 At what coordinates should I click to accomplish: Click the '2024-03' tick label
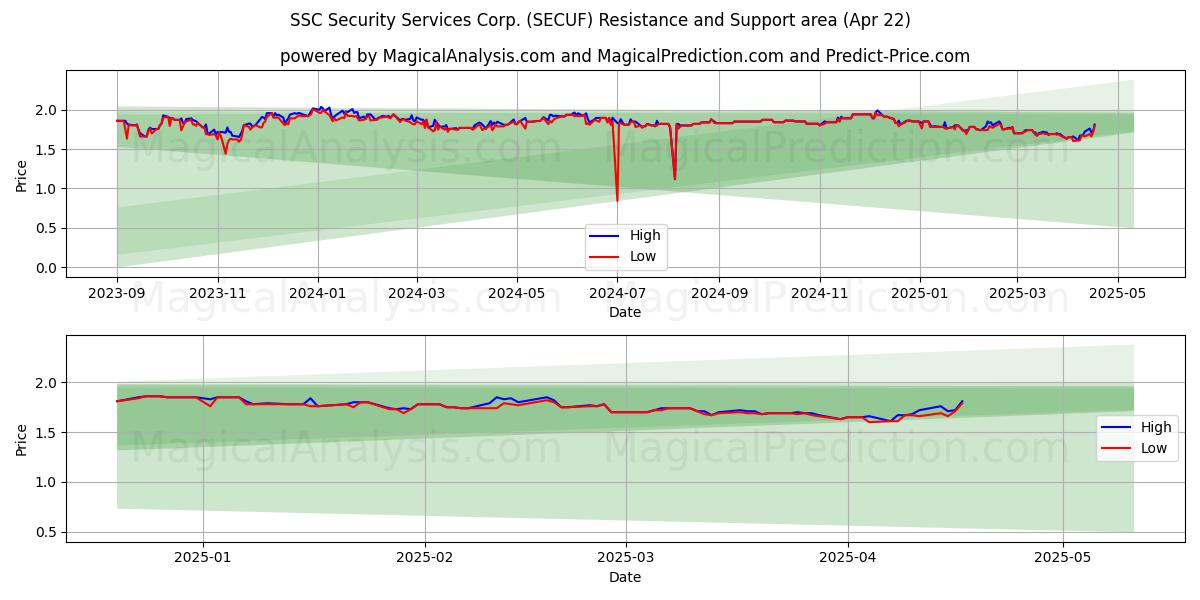pyautogui.click(x=417, y=293)
